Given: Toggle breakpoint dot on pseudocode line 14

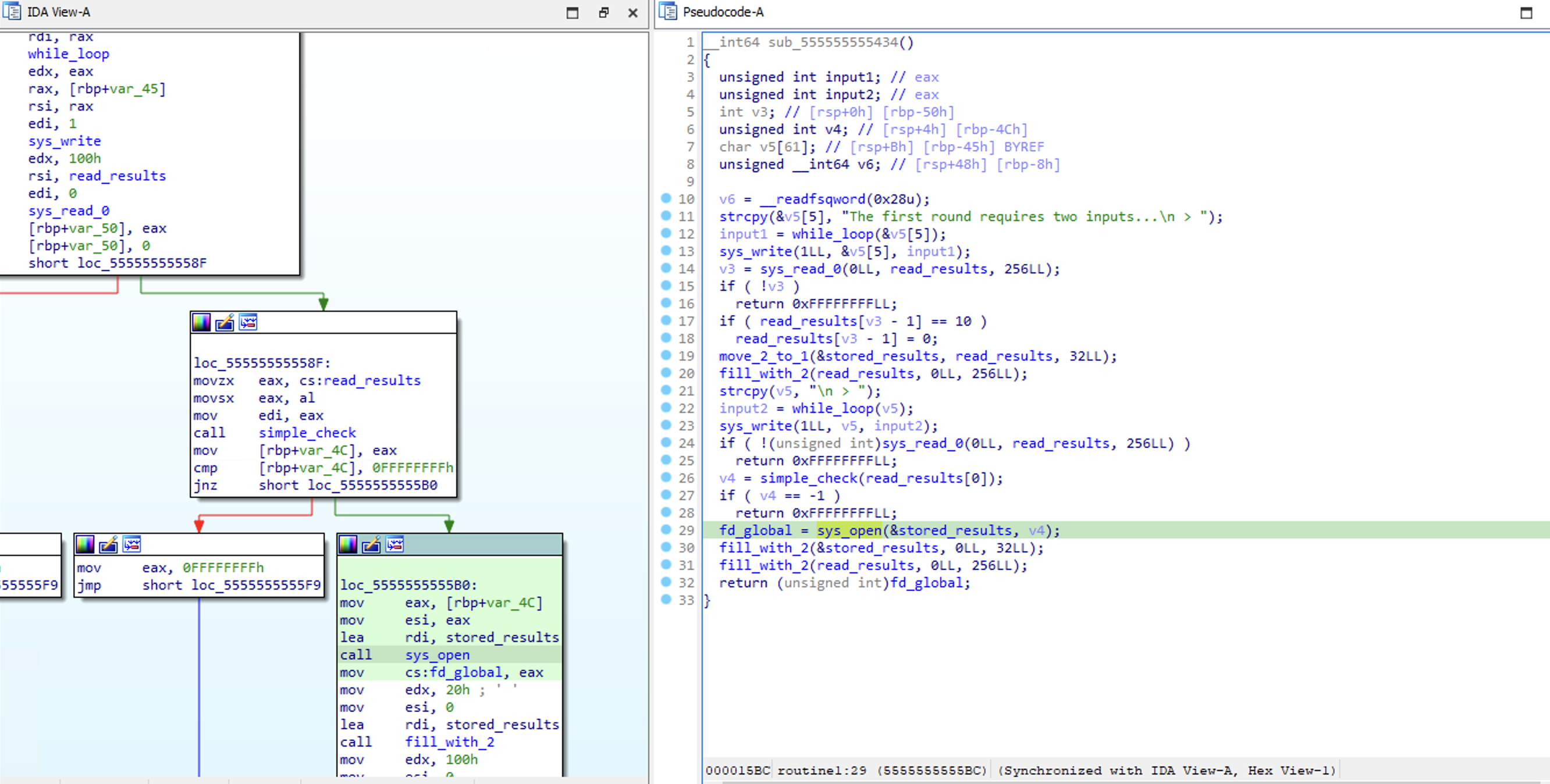Looking at the screenshot, I should tap(666, 268).
